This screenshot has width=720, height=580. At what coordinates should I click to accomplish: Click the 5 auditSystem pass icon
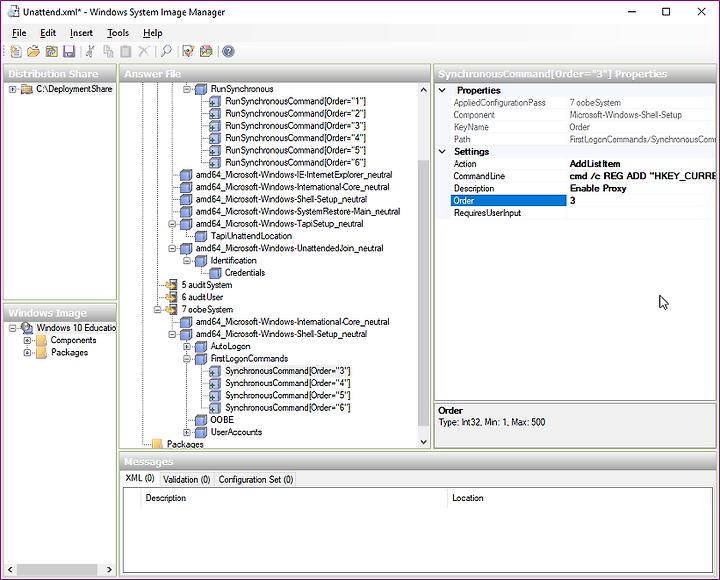coord(171,285)
